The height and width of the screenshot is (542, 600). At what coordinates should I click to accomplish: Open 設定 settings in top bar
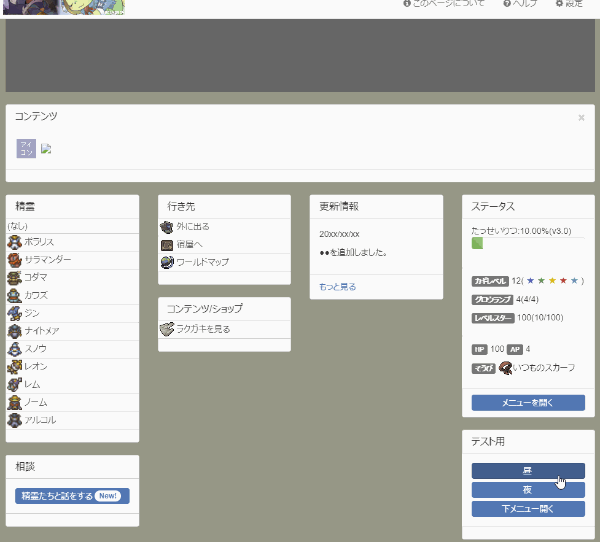click(x=569, y=4)
